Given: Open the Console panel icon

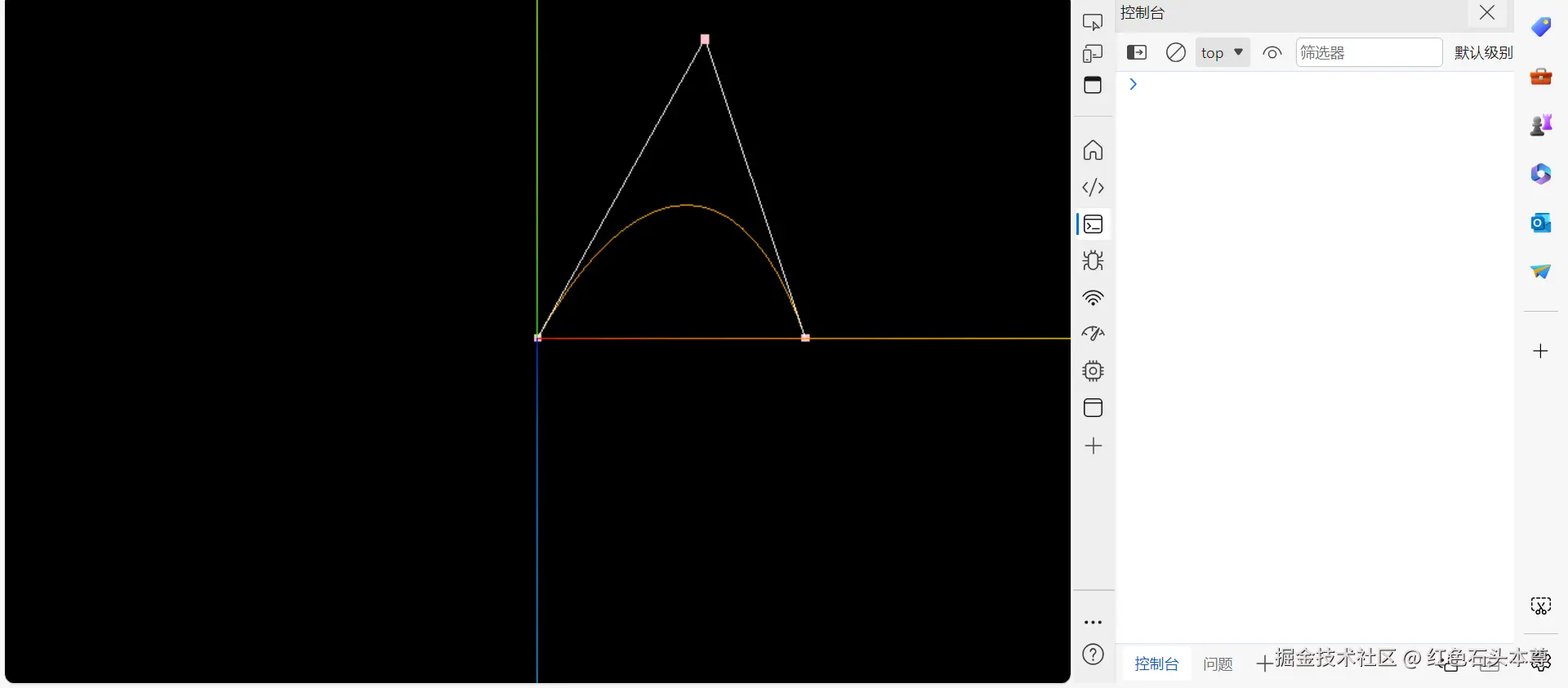Looking at the screenshot, I should point(1093,224).
